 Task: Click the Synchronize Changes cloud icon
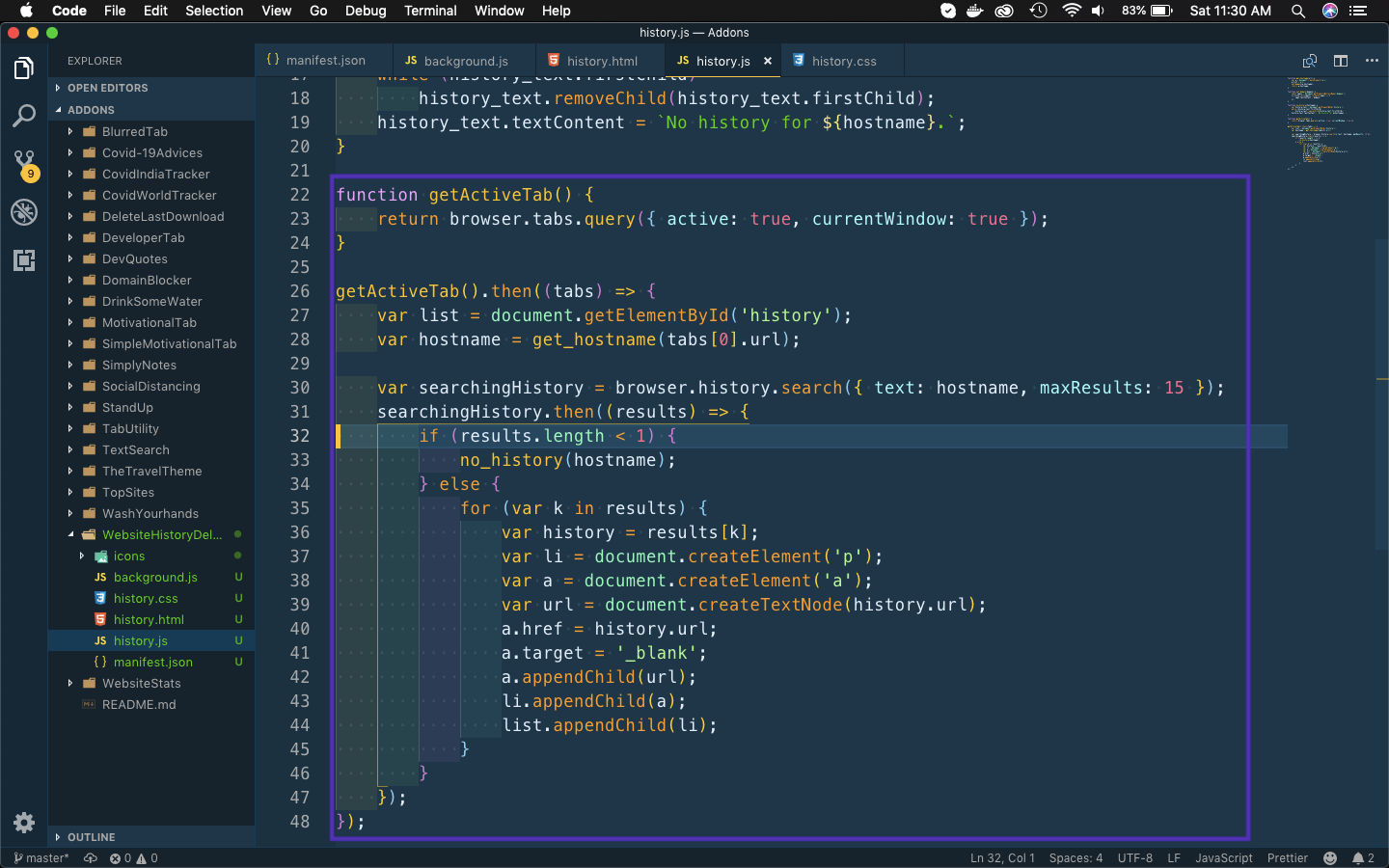pos(91,858)
